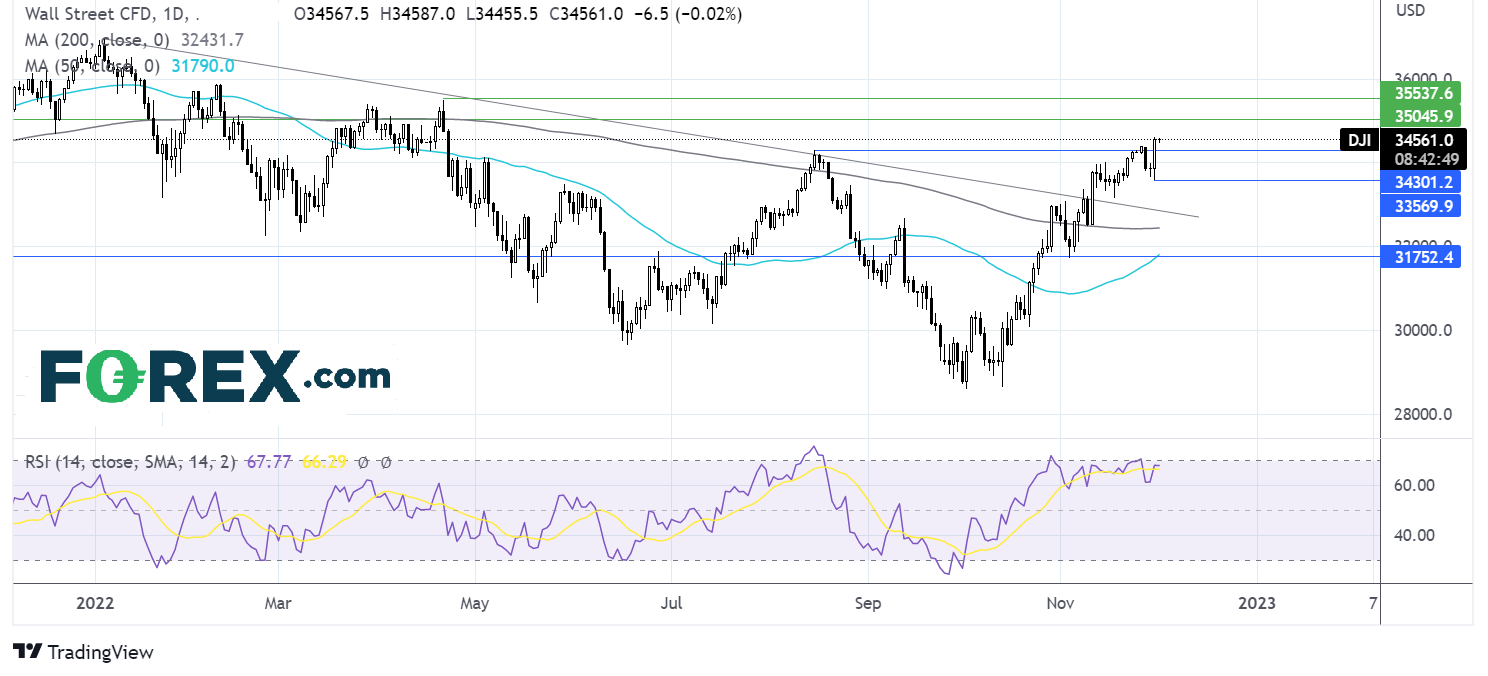The height and width of the screenshot is (676, 1488).
Task: Click the 2022 label on the time axis
Action: click(96, 604)
